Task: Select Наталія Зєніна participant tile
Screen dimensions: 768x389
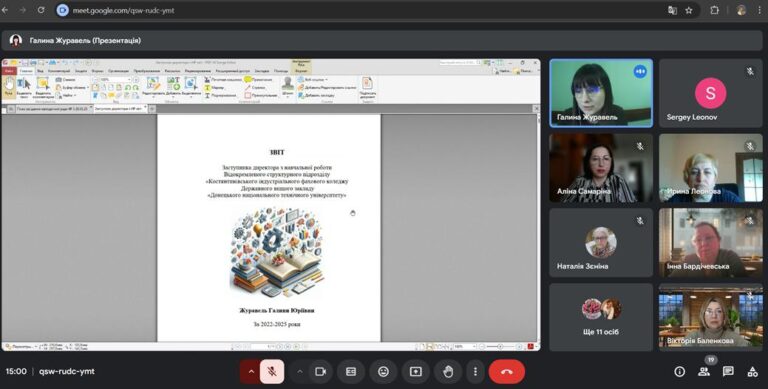Action: tap(601, 243)
